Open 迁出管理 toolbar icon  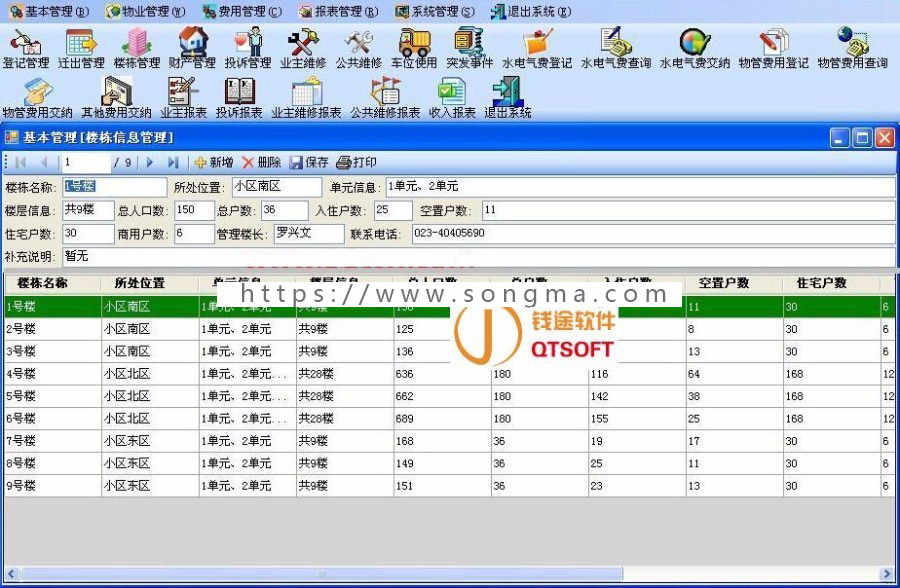pos(80,49)
